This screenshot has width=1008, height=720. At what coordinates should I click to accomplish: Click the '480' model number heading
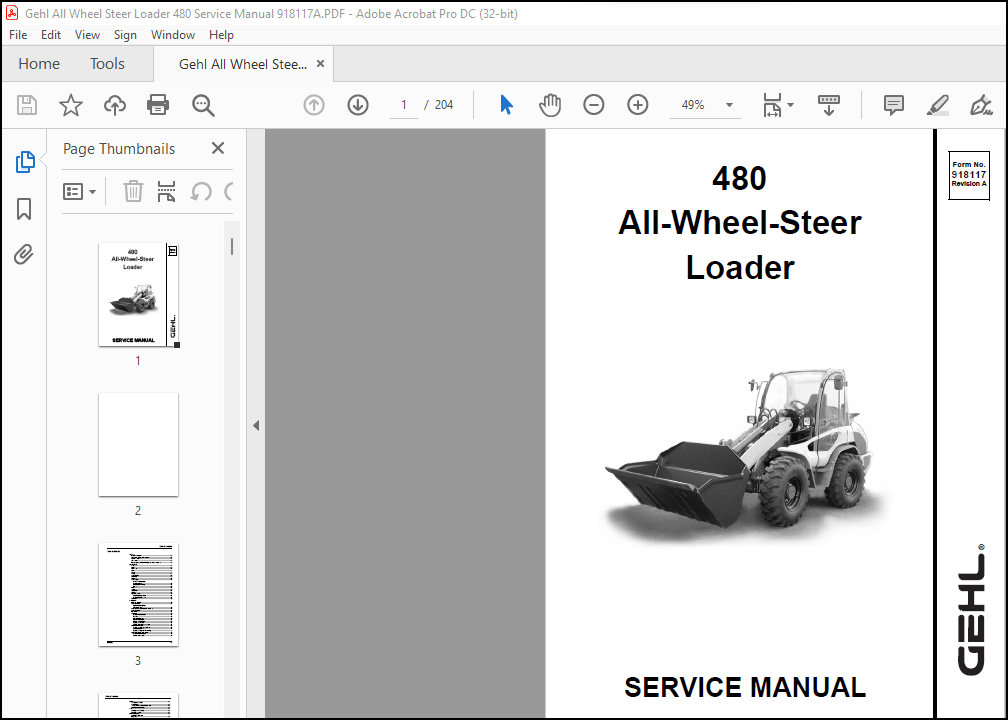(739, 178)
